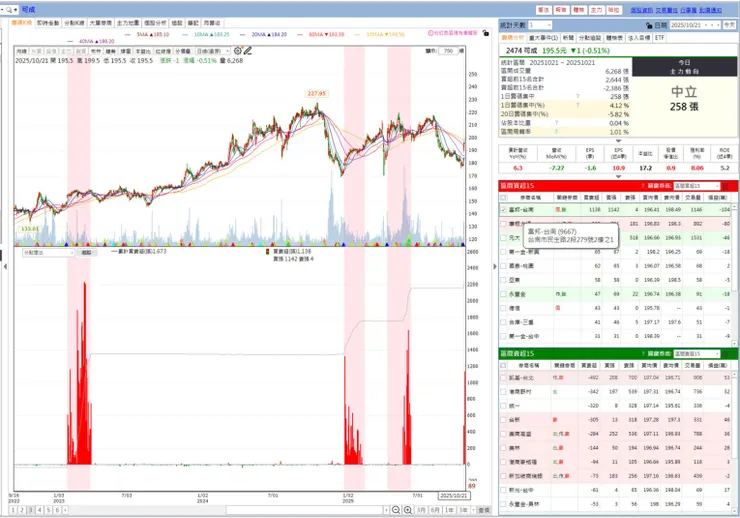Click help icon next to 區間周轉率
Viewport: 740px width, 518px height.
point(556,132)
